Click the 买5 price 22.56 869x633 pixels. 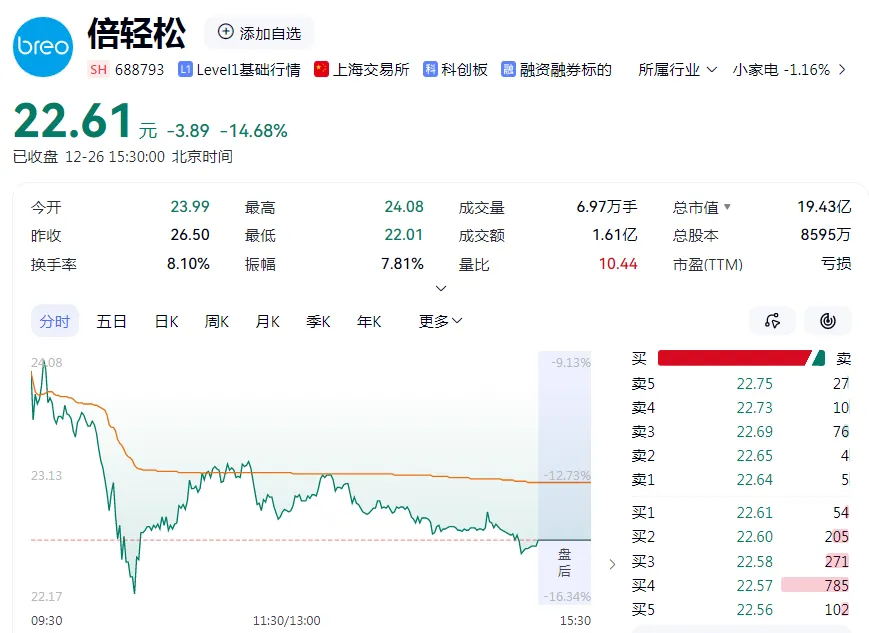point(754,610)
